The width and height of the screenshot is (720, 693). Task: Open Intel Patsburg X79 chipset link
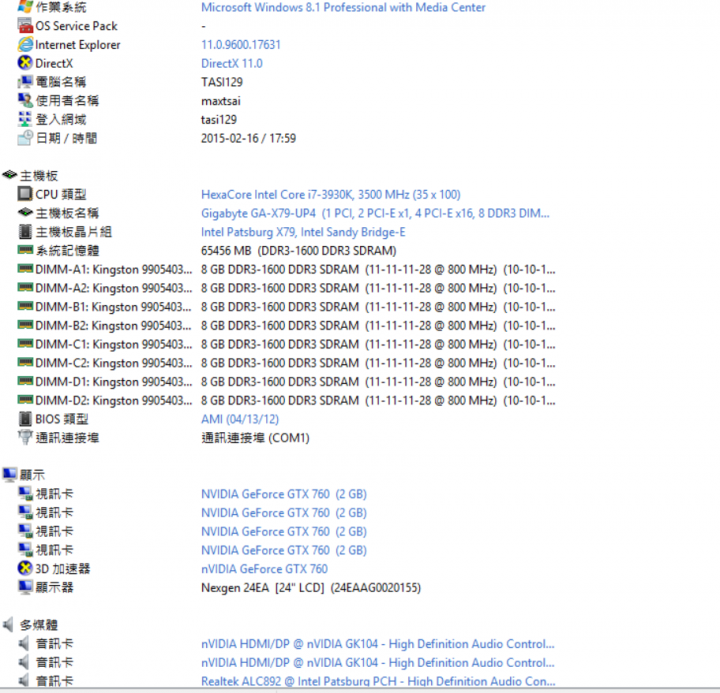tap(303, 232)
